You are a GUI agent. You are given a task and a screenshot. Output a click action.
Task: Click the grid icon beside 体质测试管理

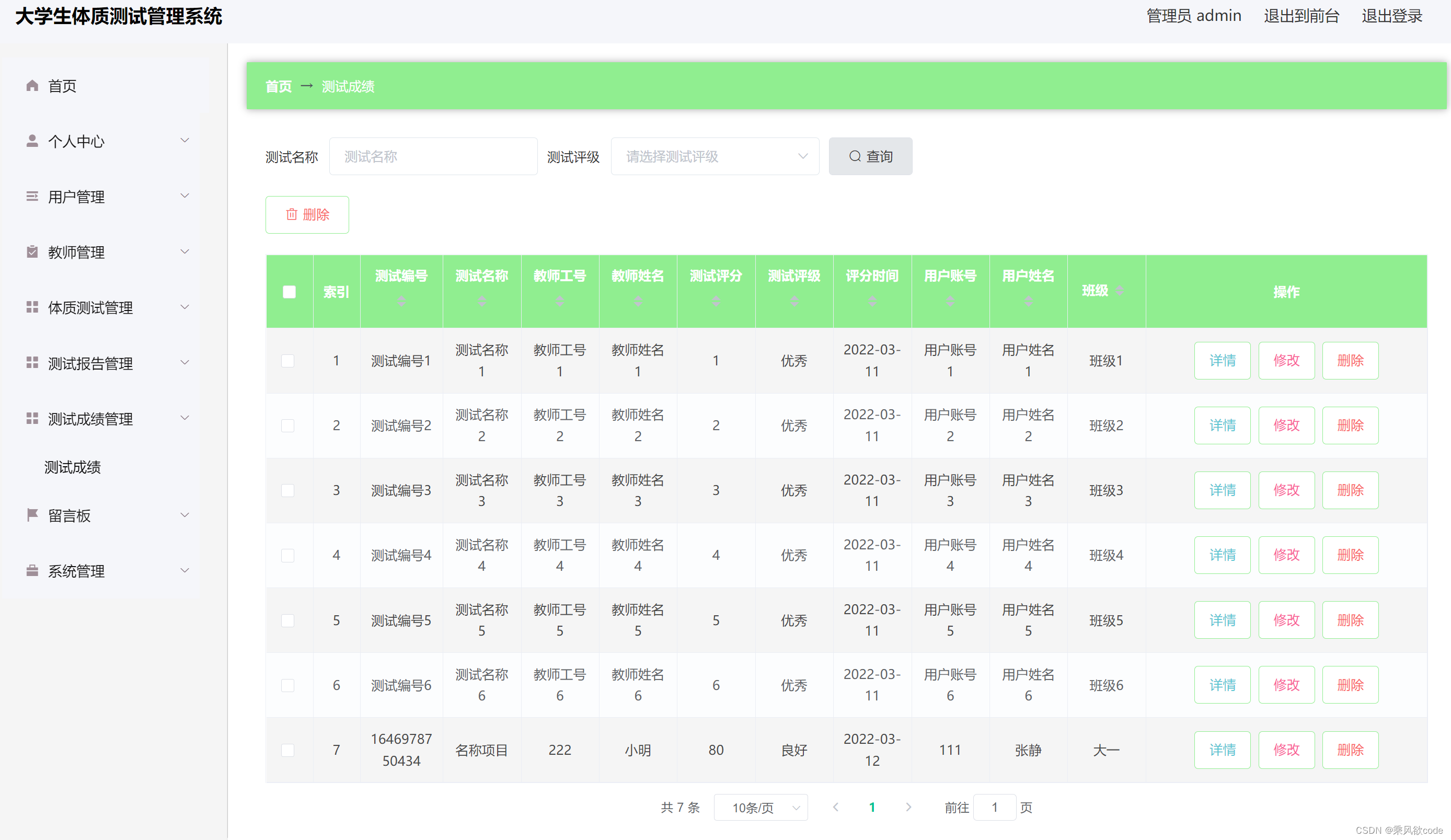pos(32,307)
